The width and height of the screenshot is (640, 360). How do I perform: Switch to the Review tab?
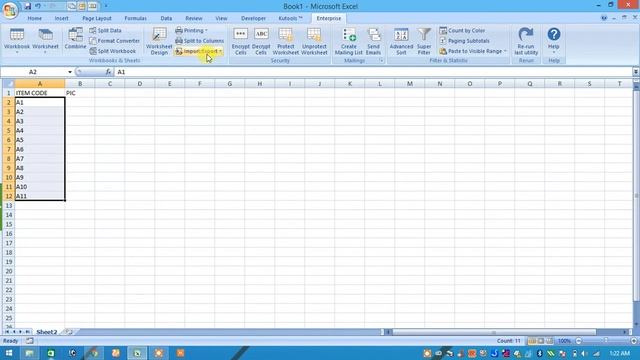194,18
